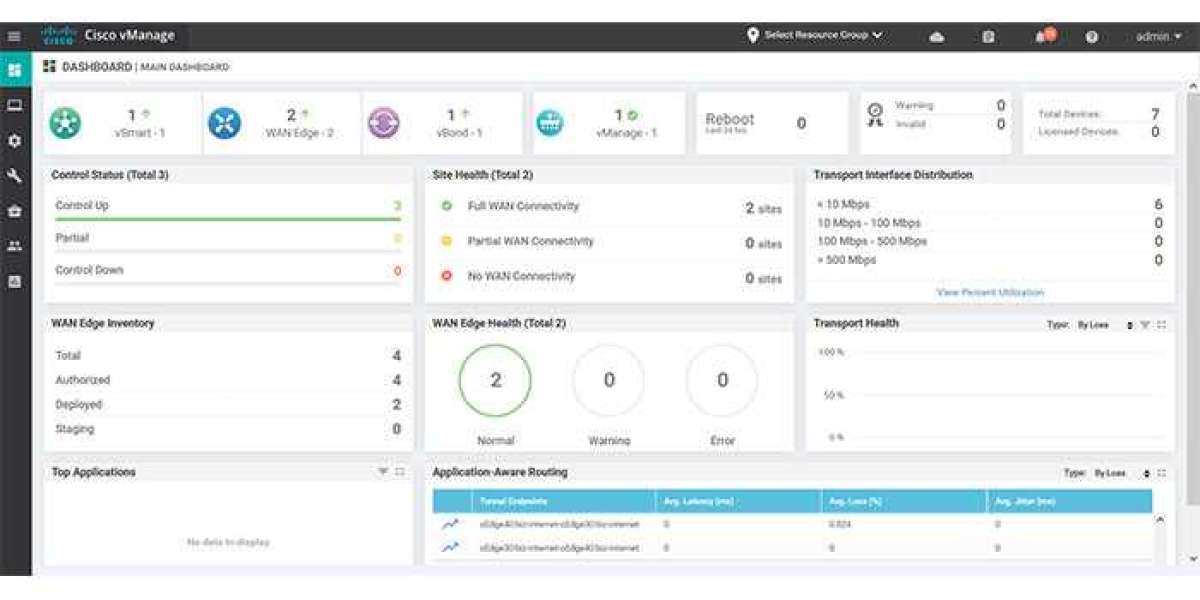Viewport: 1200px width, 600px height.
Task: Click chart icon for vEdge30 tunnel row
Action: coord(451,548)
